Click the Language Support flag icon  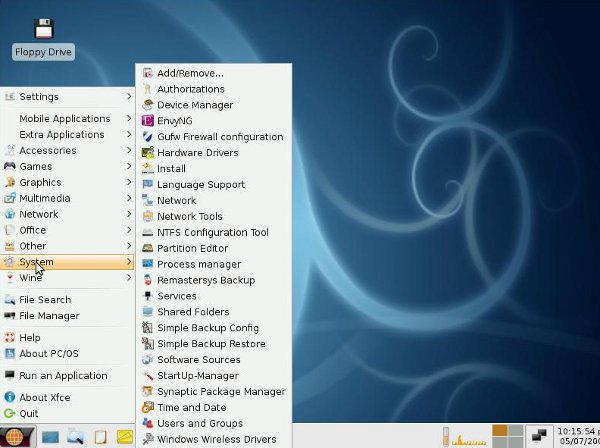pyautogui.click(x=148, y=184)
